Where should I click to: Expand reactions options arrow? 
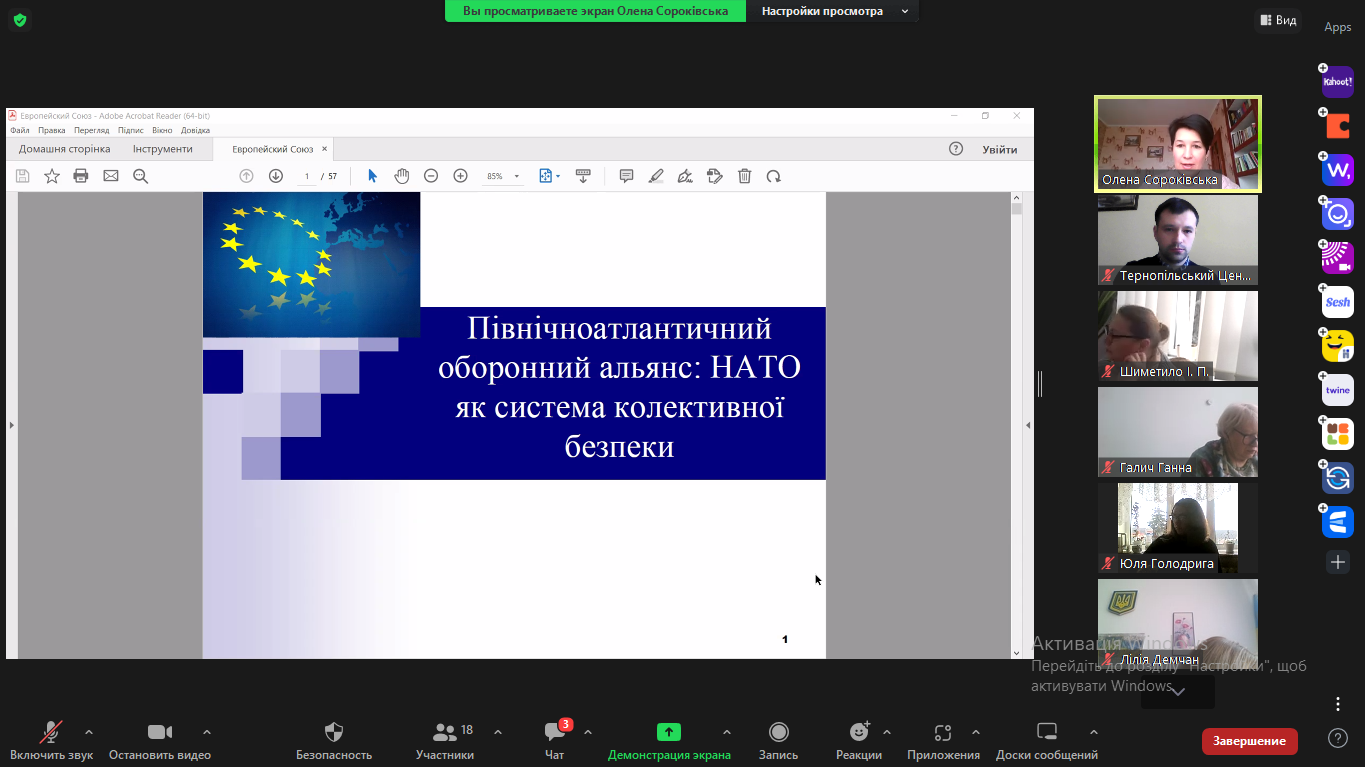[887, 731]
